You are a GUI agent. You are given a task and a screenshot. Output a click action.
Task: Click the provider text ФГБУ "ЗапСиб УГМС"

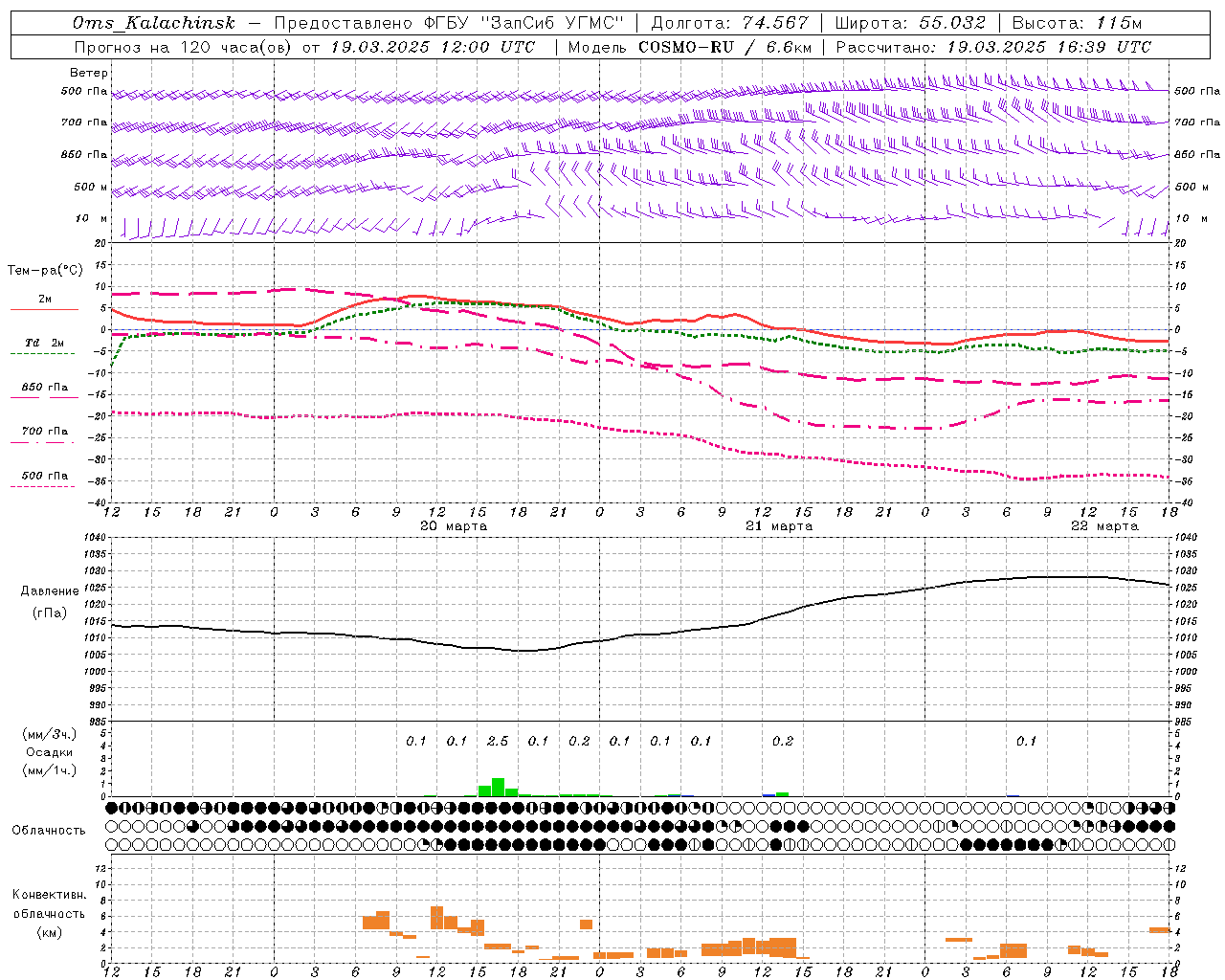(524, 23)
